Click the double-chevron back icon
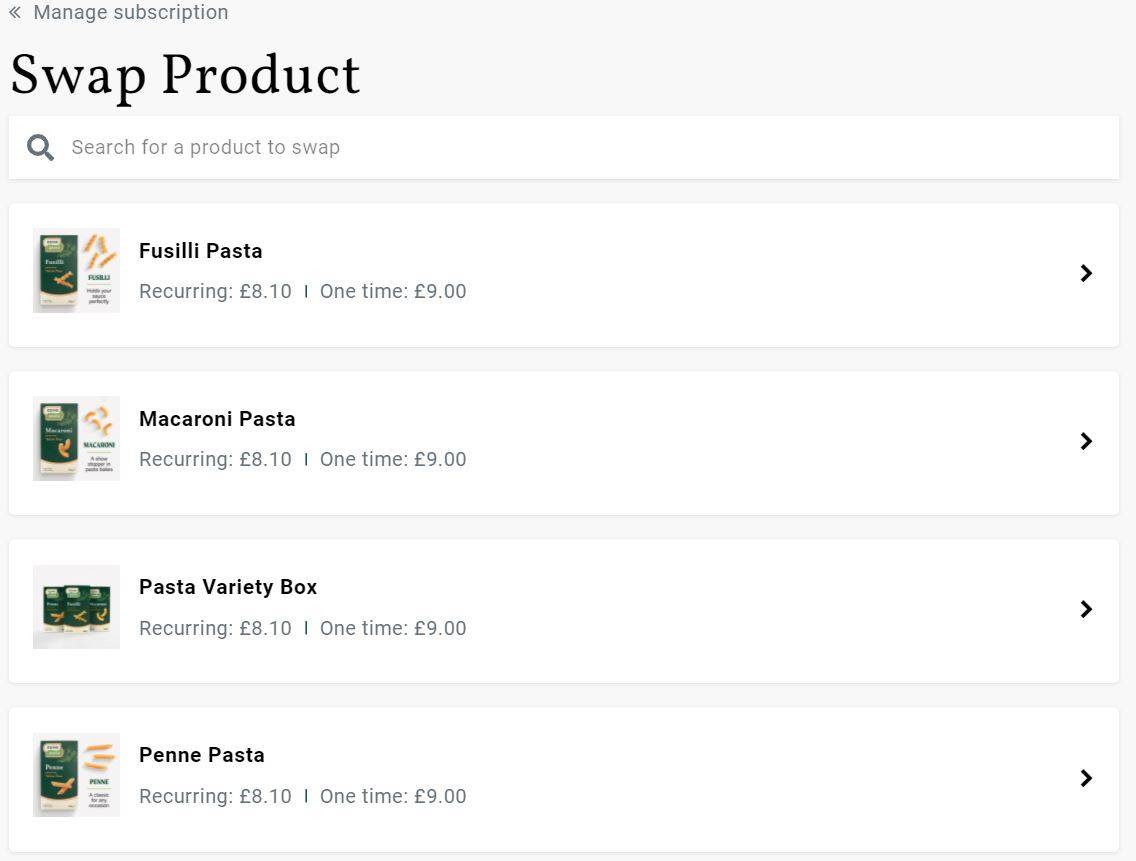 pyautogui.click(x=15, y=12)
